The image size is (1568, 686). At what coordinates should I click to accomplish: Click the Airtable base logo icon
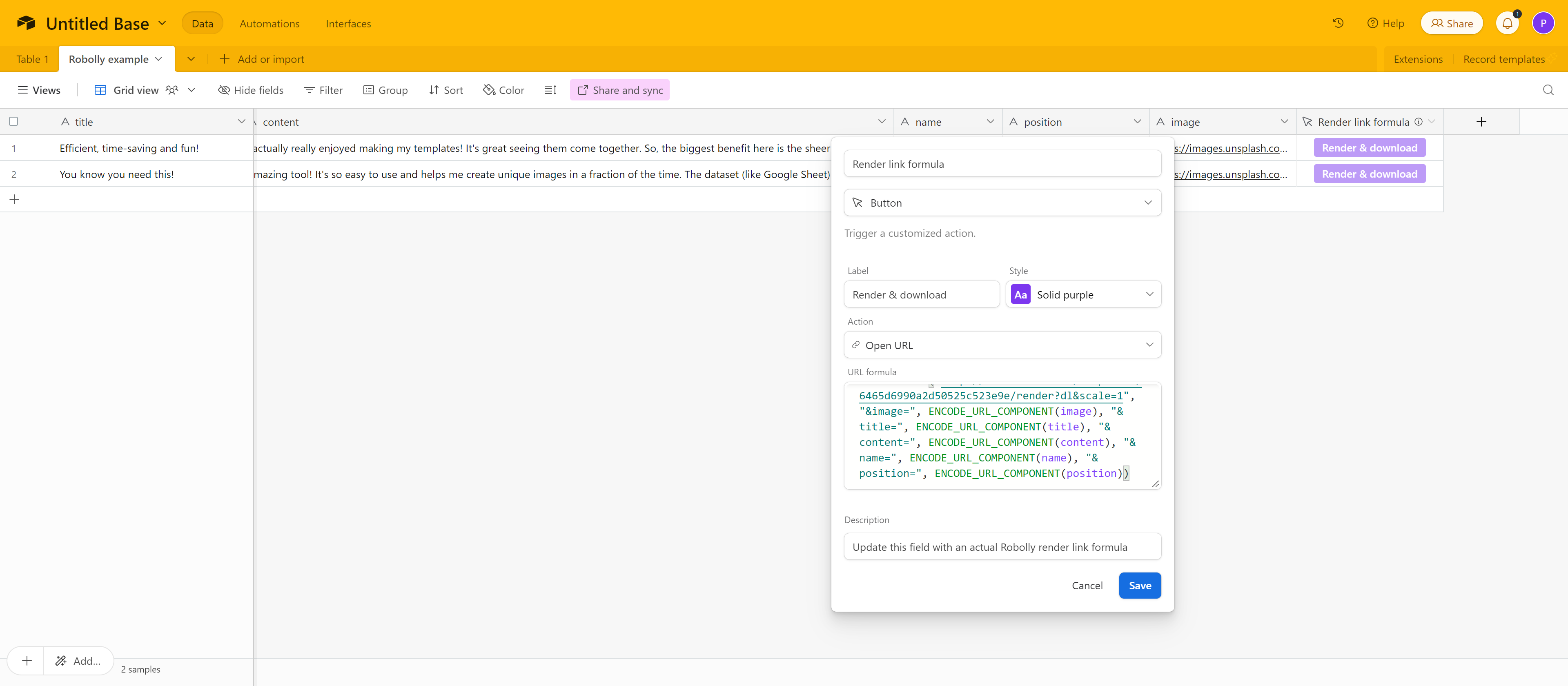point(26,23)
